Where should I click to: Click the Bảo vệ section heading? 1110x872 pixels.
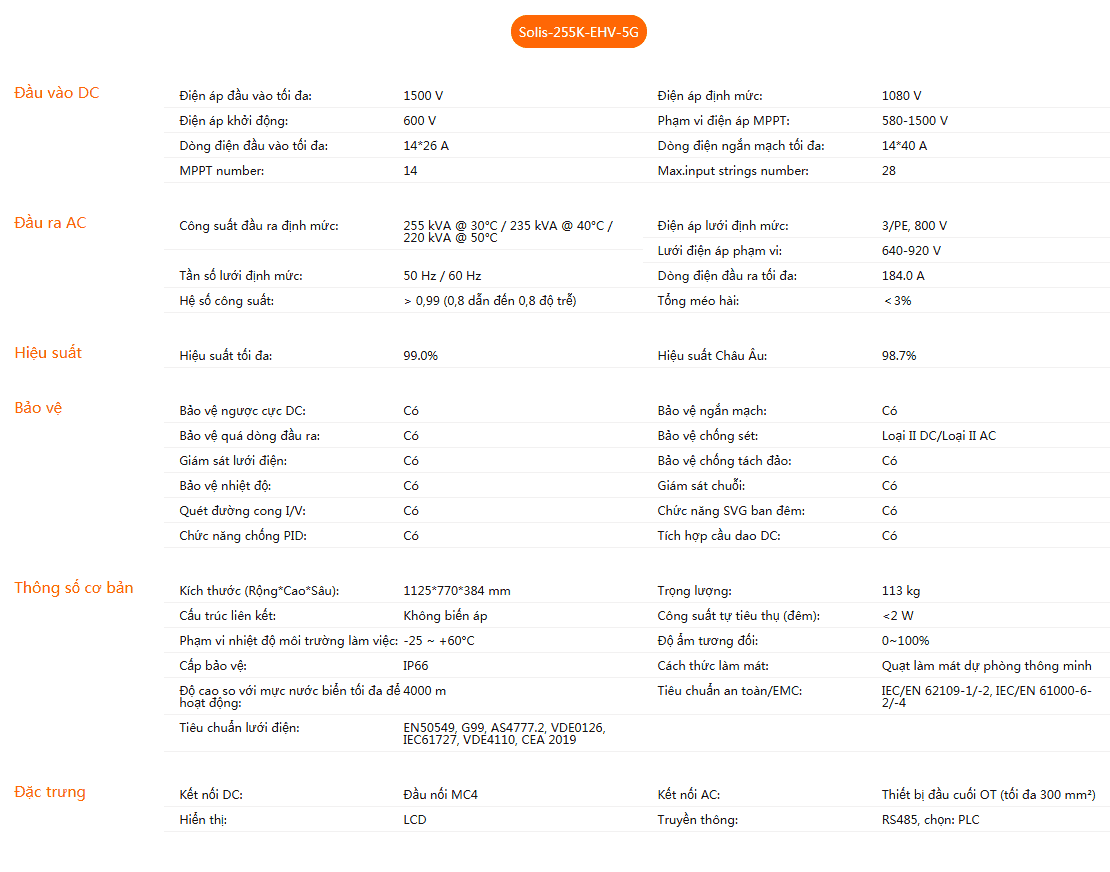pyautogui.click(x=38, y=408)
